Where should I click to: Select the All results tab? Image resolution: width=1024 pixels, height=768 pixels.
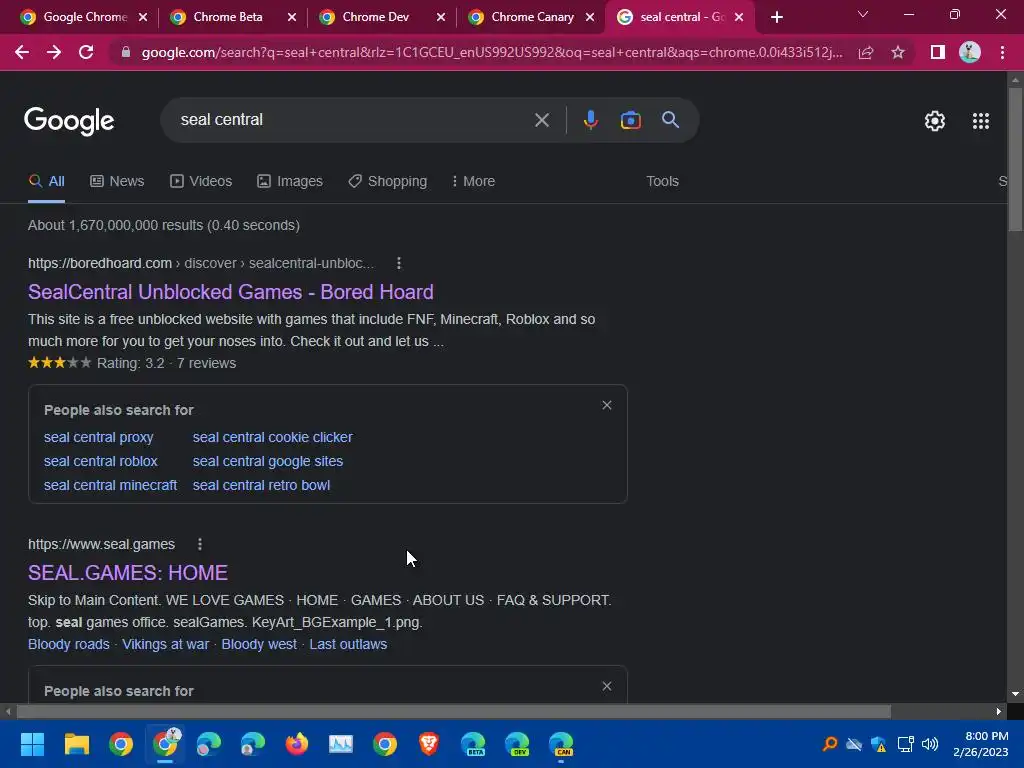click(x=46, y=181)
